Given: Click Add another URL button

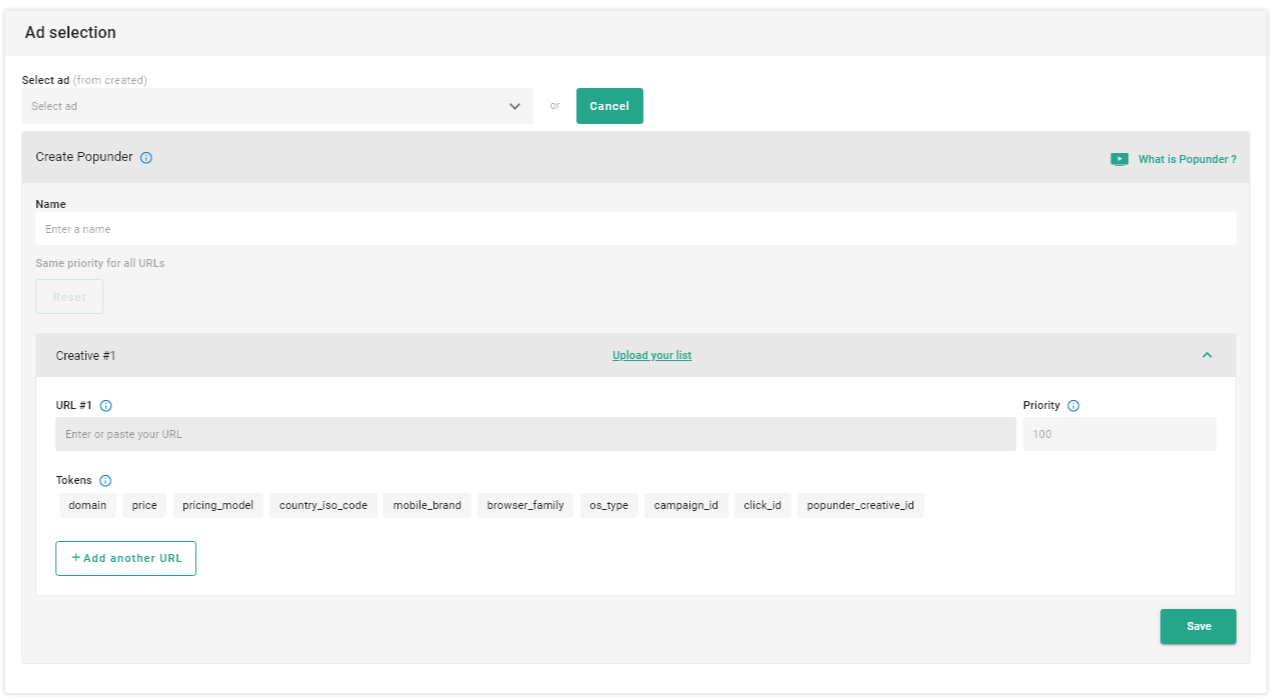Looking at the screenshot, I should click(126, 558).
